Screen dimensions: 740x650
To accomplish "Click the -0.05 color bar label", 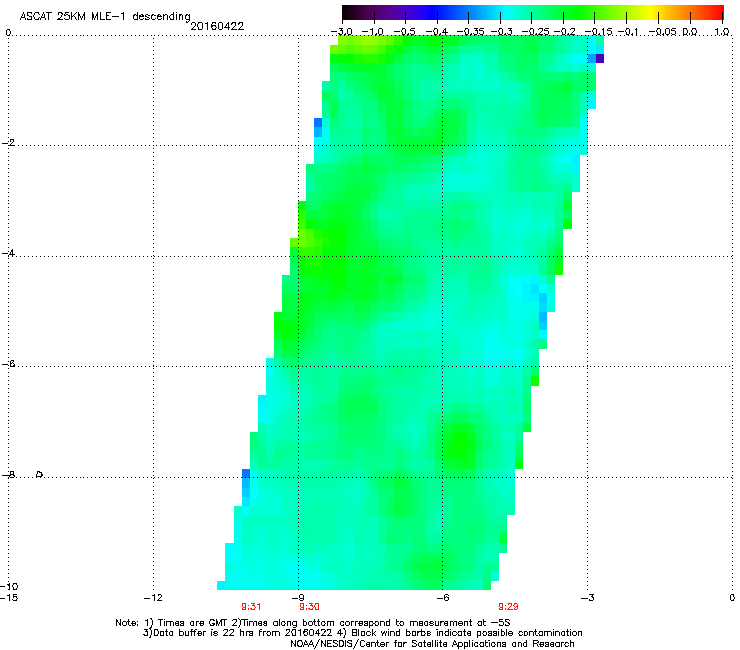I will pos(662,32).
